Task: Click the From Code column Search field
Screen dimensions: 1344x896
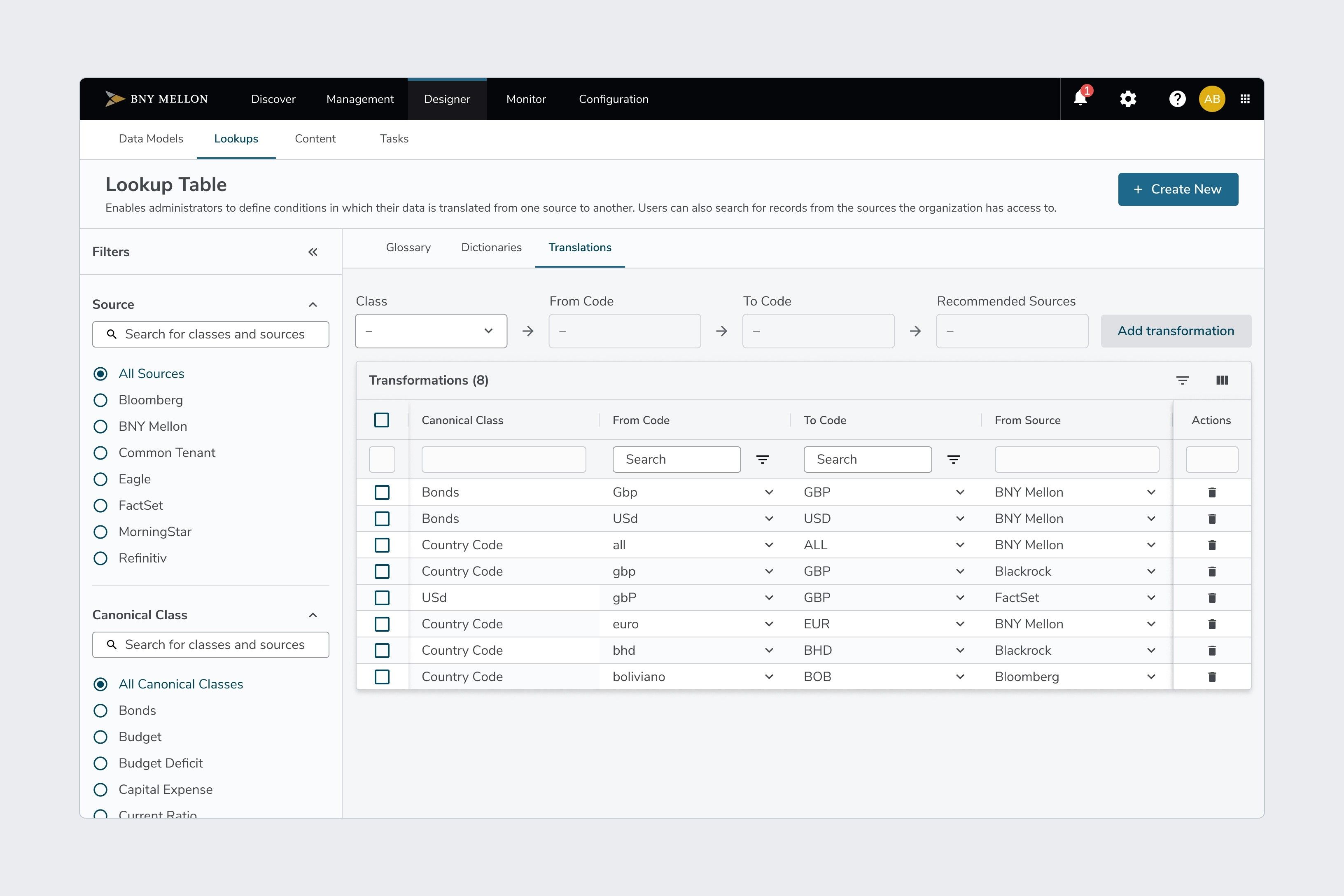Action: (677, 460)
